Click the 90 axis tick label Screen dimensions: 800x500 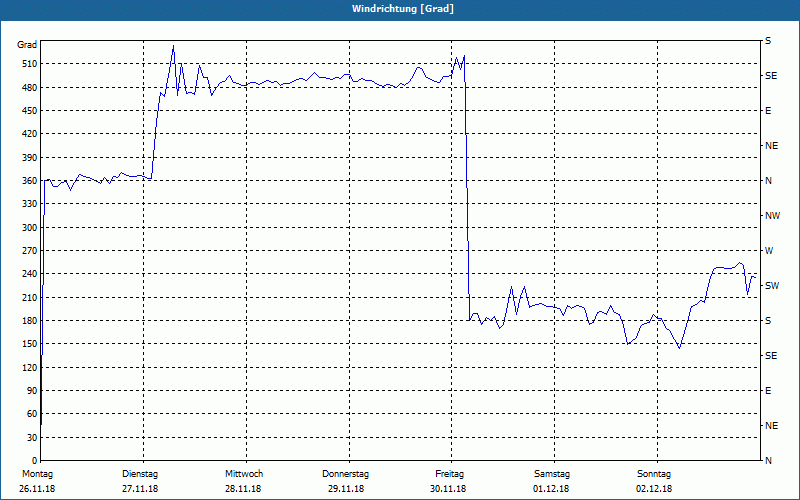coord(32,391)
